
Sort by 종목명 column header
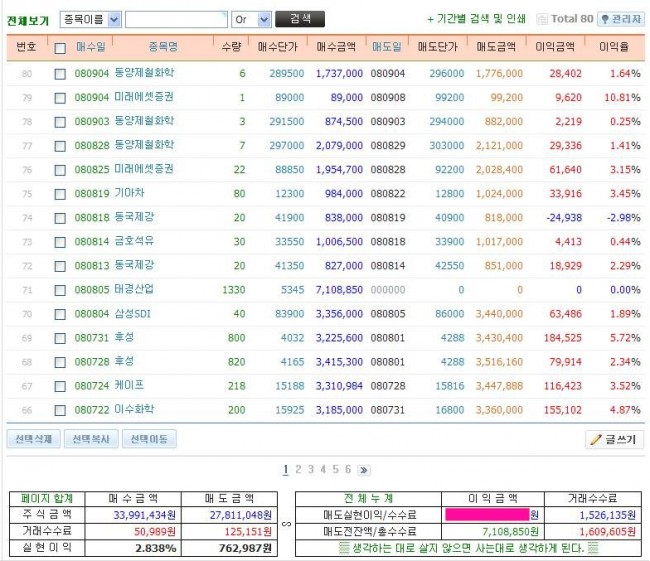[x=163, y=46]
